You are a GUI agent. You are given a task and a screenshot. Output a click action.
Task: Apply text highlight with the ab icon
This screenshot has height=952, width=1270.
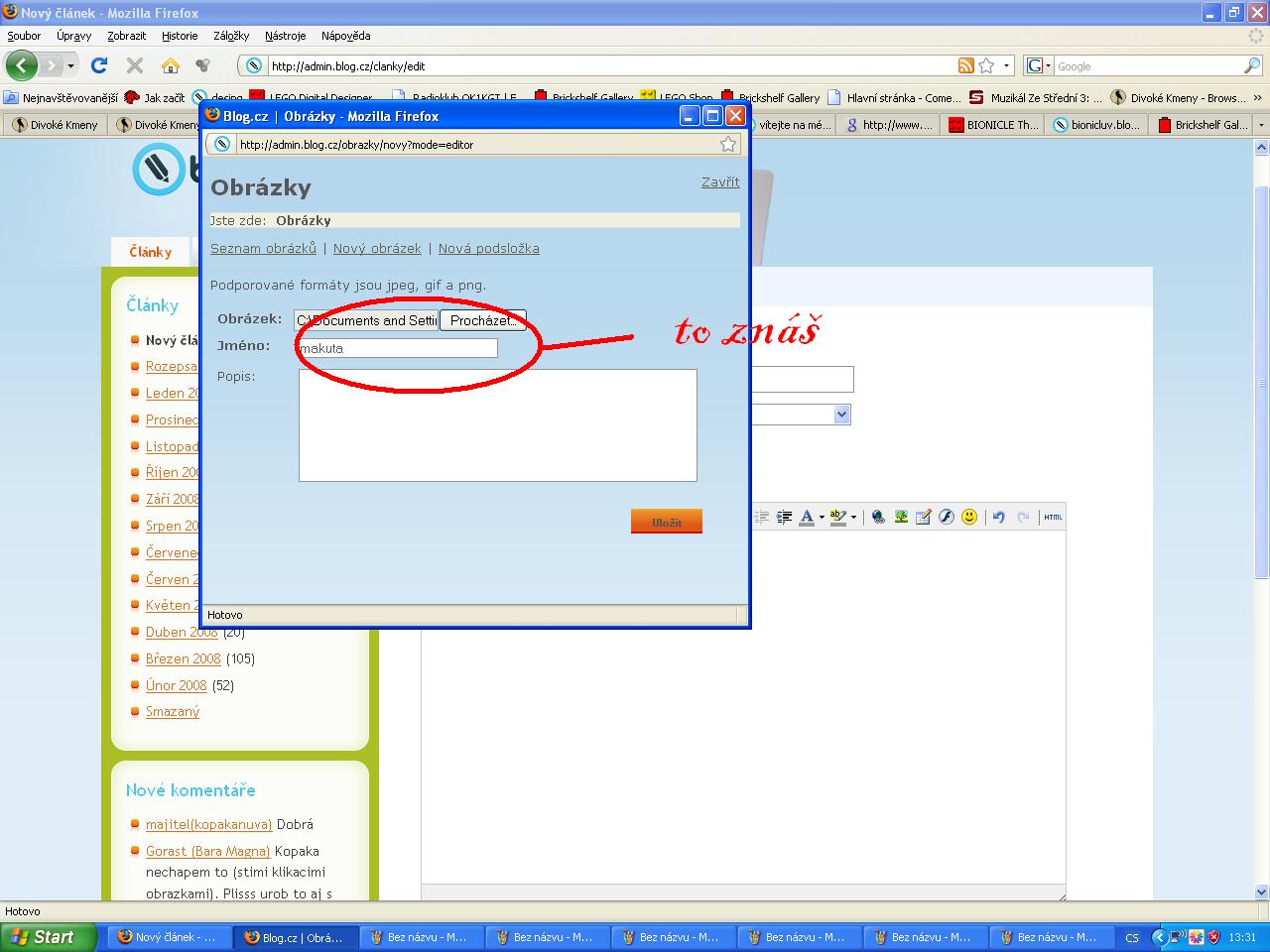pyautogui.click(x=837, y=517)
